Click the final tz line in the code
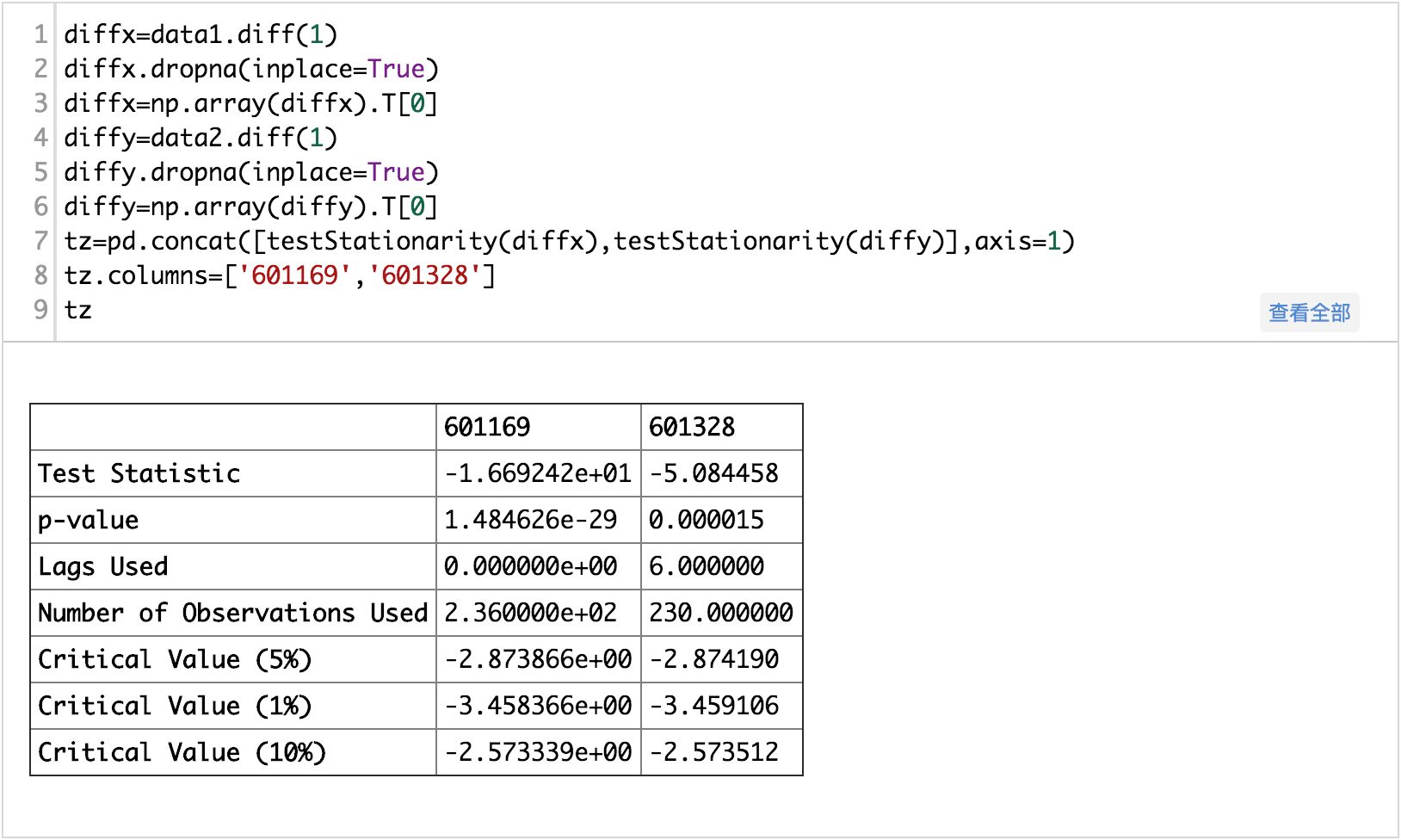Image resolution: width=1401 pixels, height=840 pixels. [77, 310]
